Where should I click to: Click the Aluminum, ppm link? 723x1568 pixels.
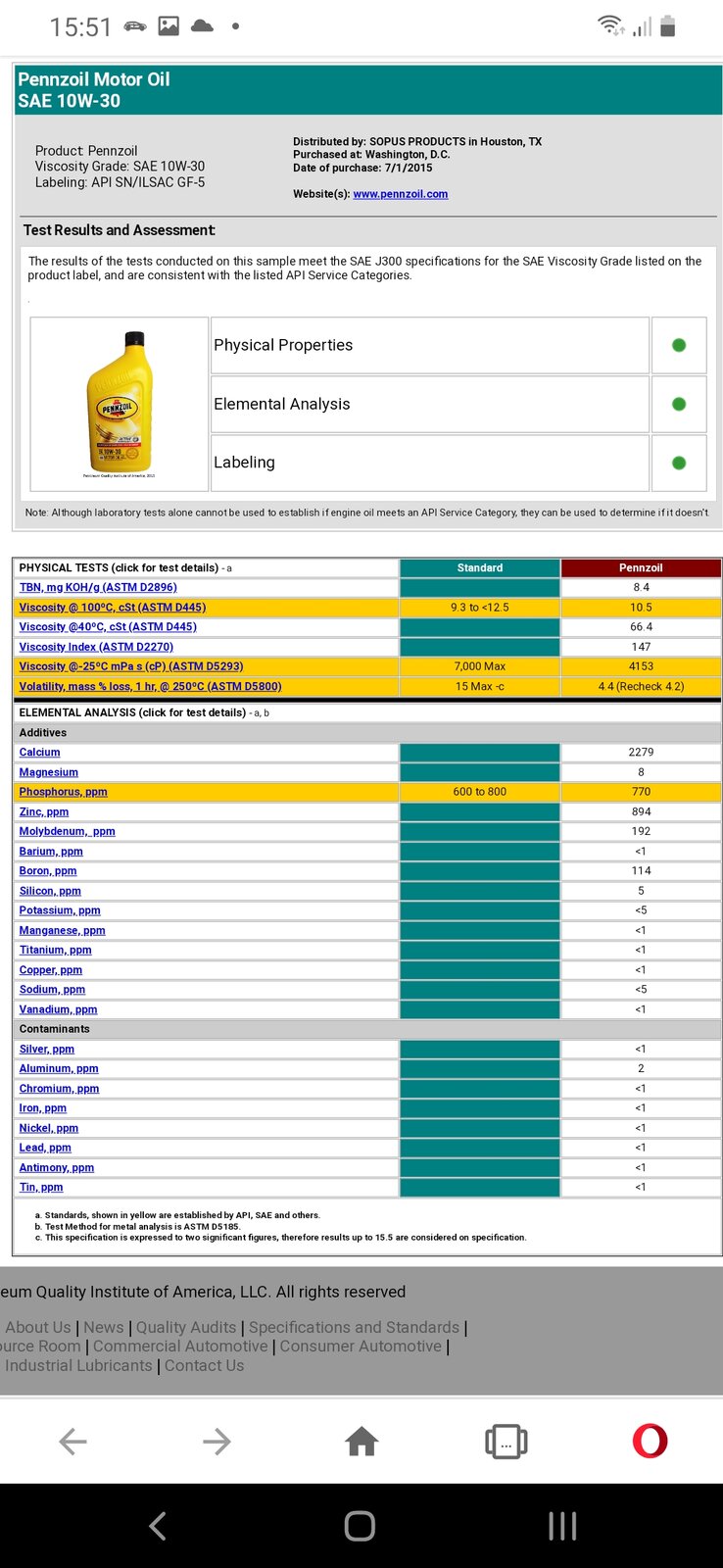[x=59, y=1068]
